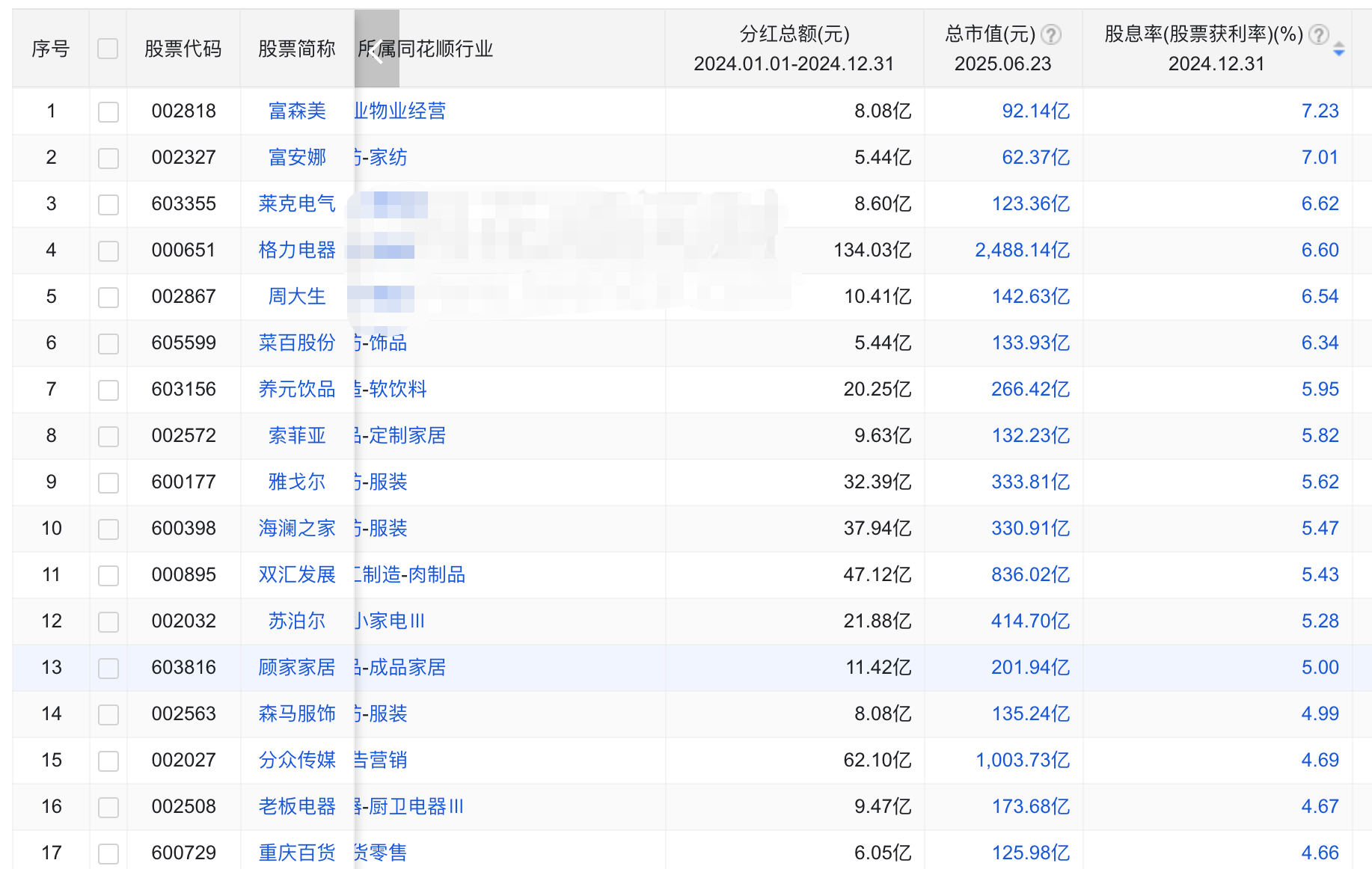The image size is (1372, 869).
Task: Click 股票代码 column header
Action: click(183, 49)
